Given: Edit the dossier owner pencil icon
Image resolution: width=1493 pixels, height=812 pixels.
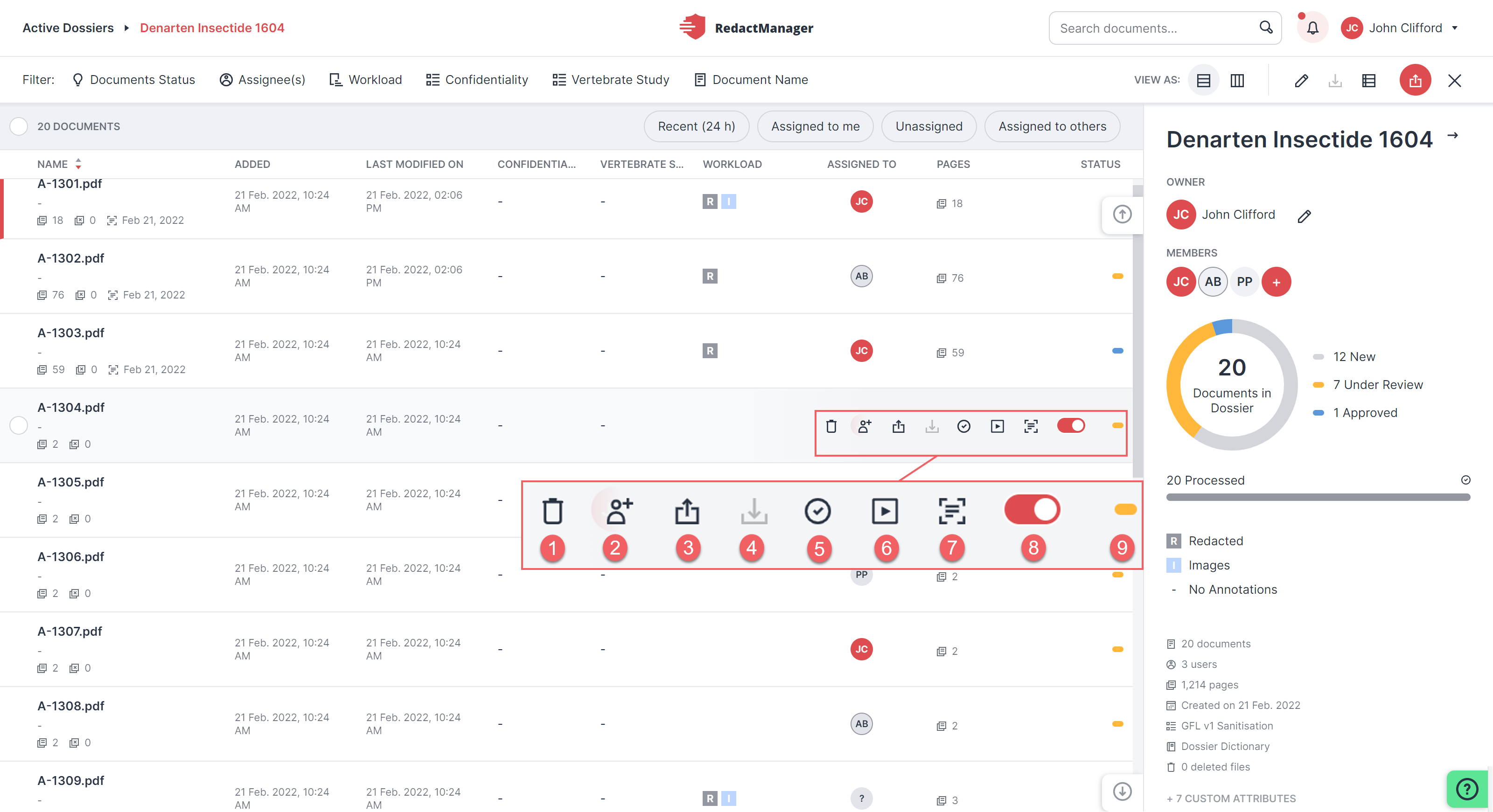Looking at the screenshot, I should 1304,216.
